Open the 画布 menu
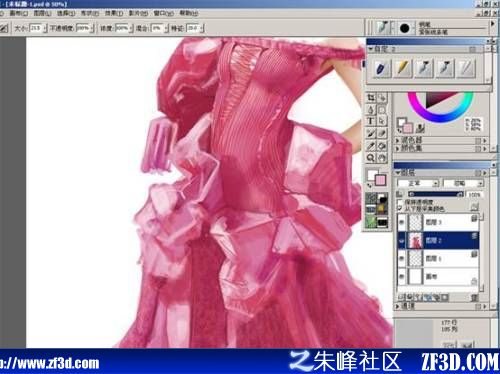The image size is (500, 374). point(19,13)
